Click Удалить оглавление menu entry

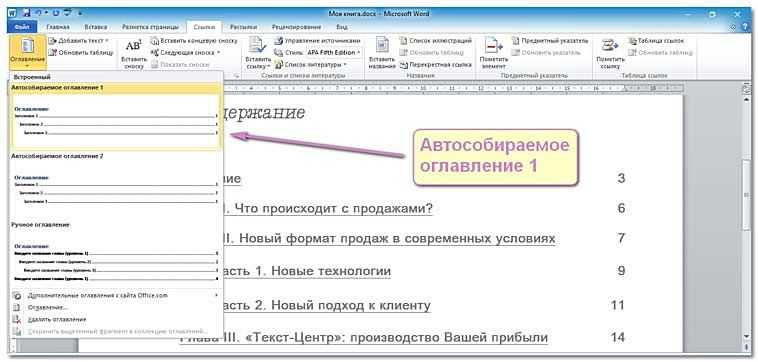(57, 319)
